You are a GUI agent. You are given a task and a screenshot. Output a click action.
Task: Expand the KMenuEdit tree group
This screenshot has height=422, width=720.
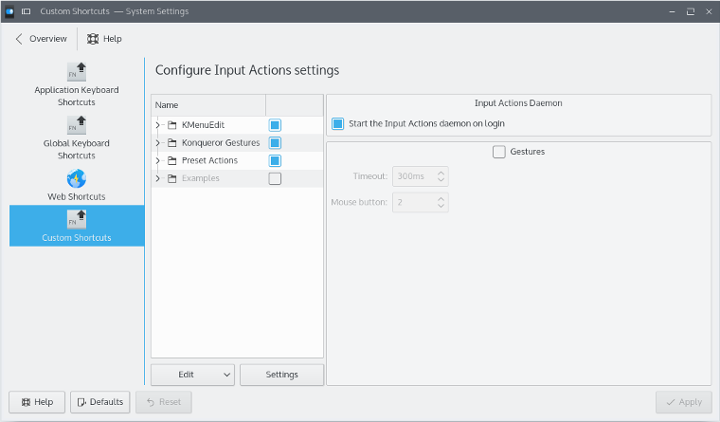point(158,125)
